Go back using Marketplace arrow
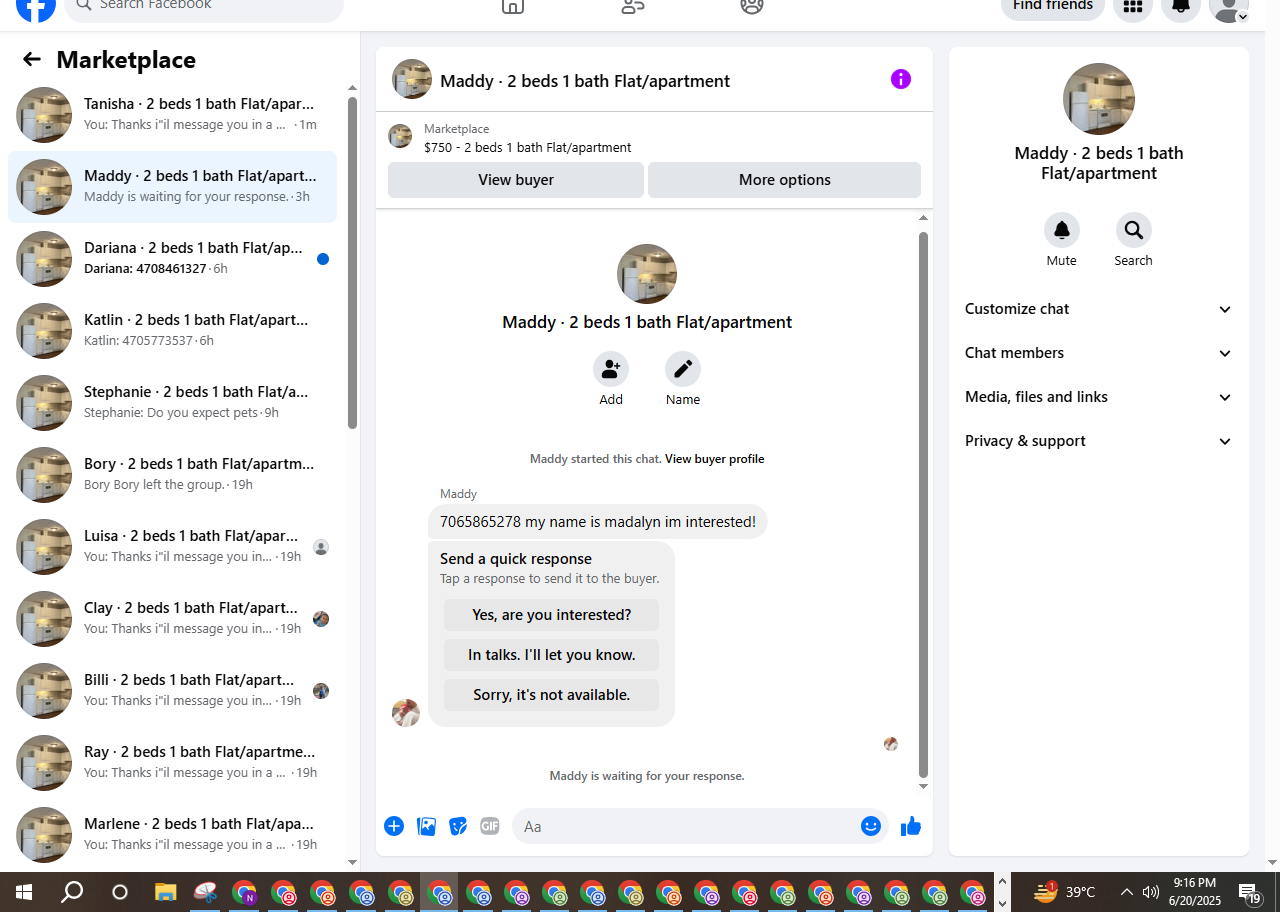 click(32, 60)
